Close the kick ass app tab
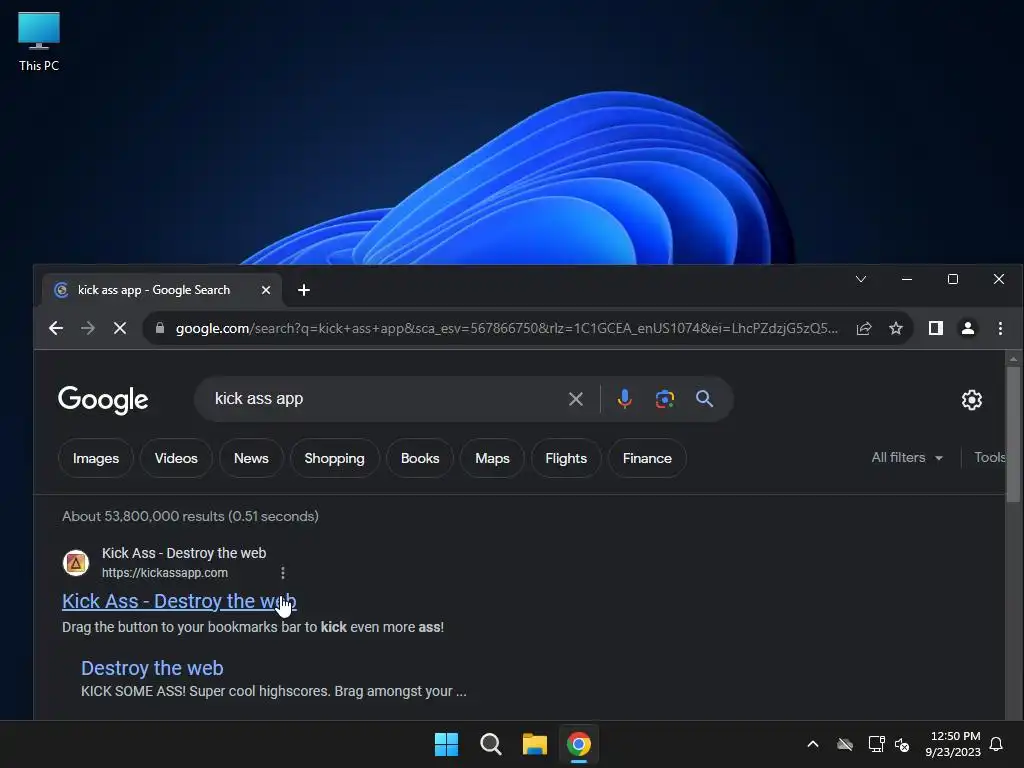The width and height of the screenshot is (1024, 768). click(266, 290)
